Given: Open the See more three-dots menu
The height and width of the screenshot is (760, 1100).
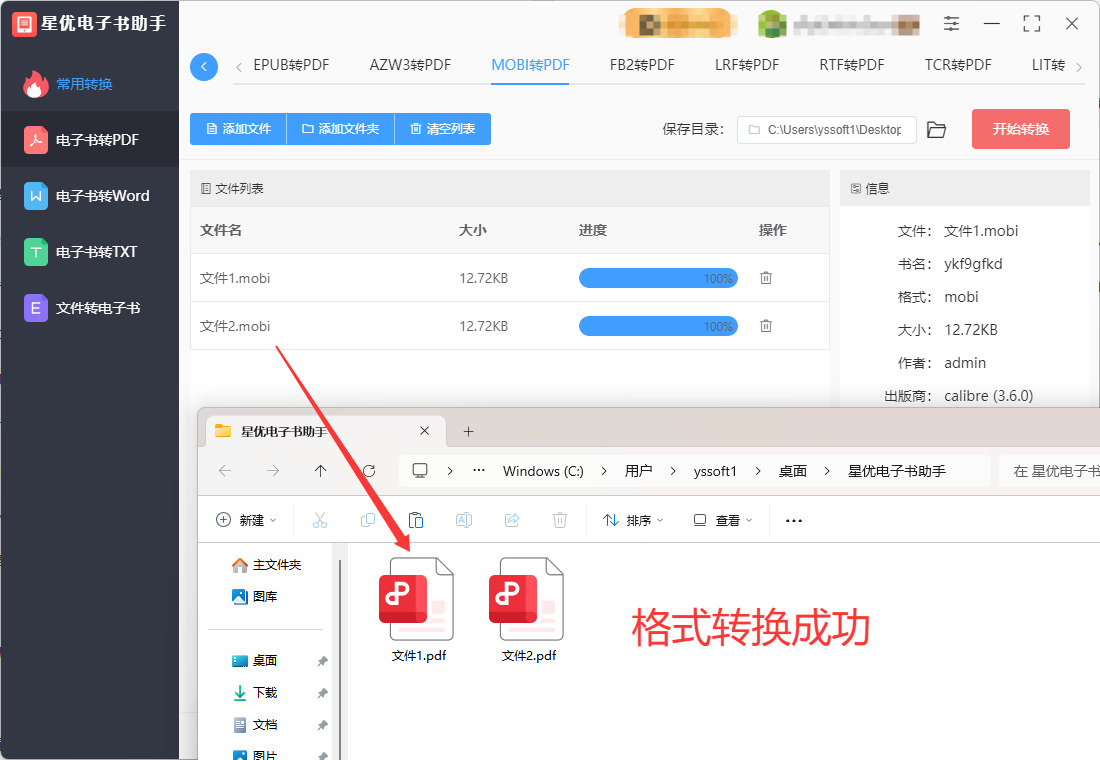Looking at the screenshot, I should [x=793, y=521].
